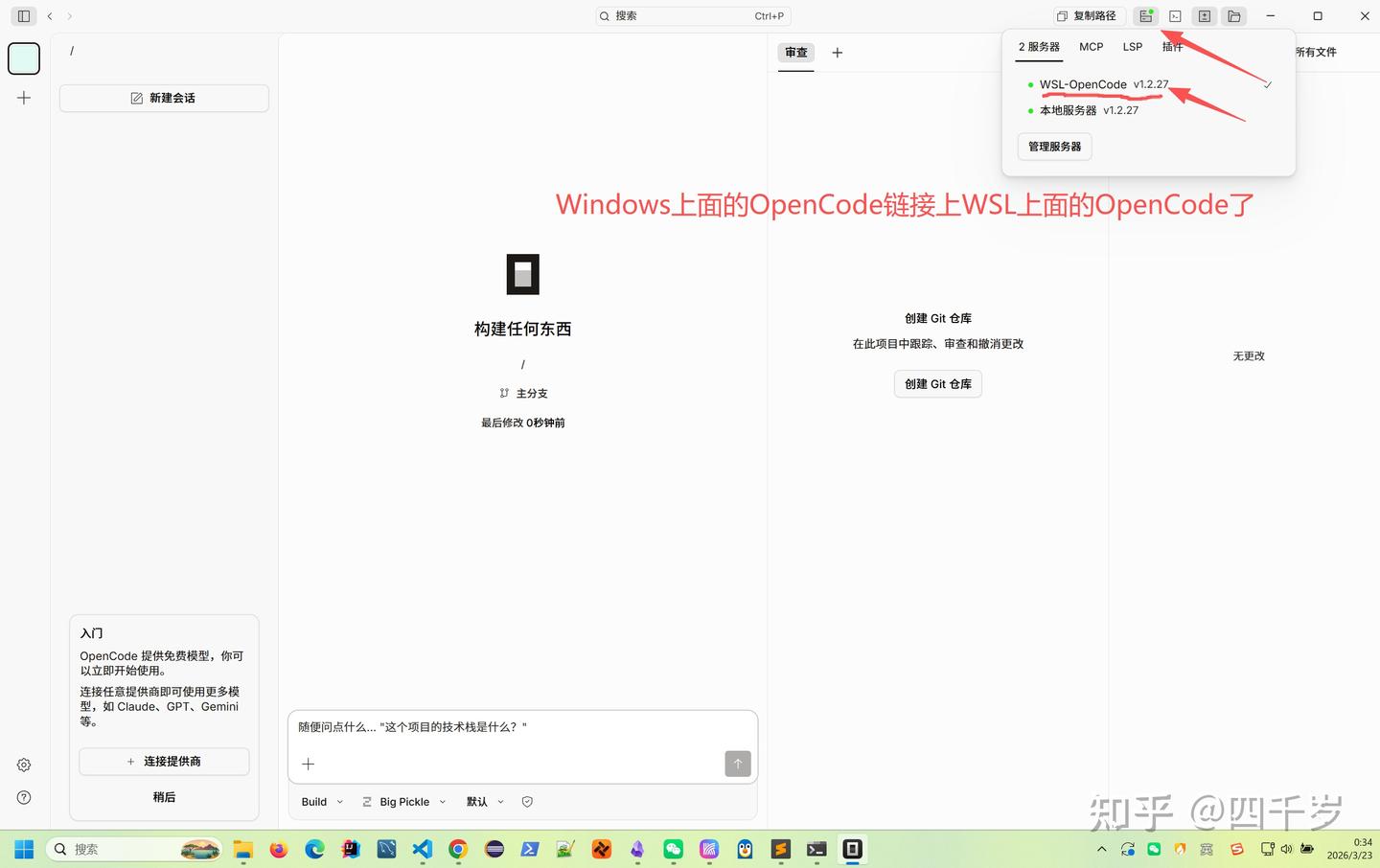Open the server status icon with green dot
The image size is (1380, 868).
(1145, 16)
